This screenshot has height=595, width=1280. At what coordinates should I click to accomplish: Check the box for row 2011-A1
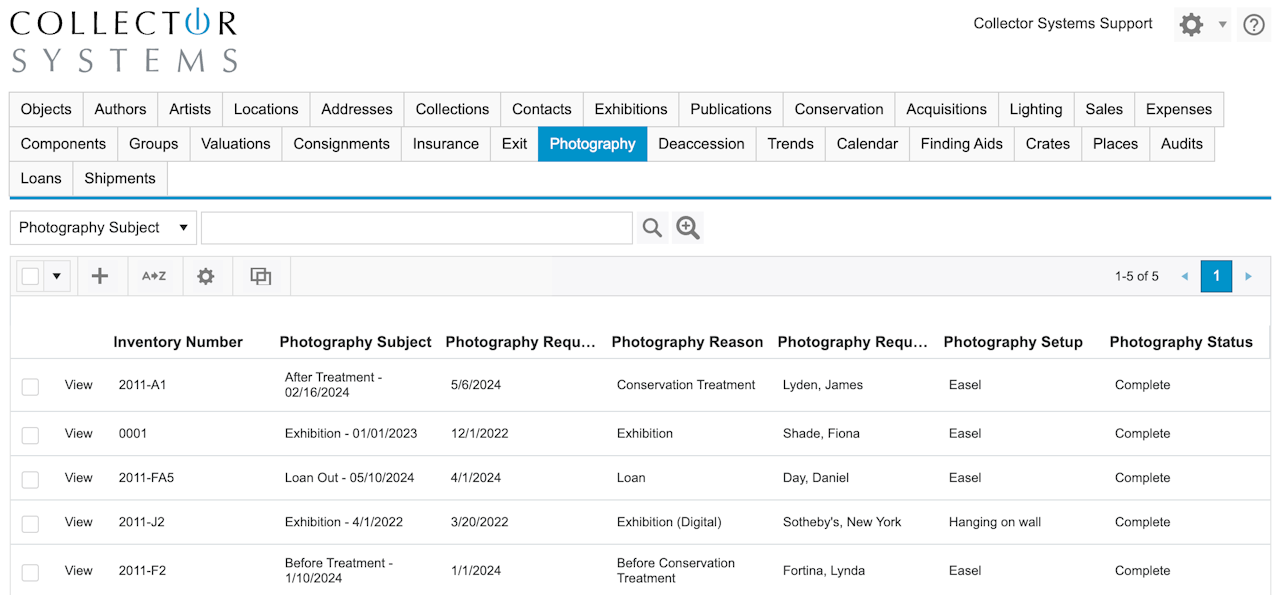[x=31, y=386]
